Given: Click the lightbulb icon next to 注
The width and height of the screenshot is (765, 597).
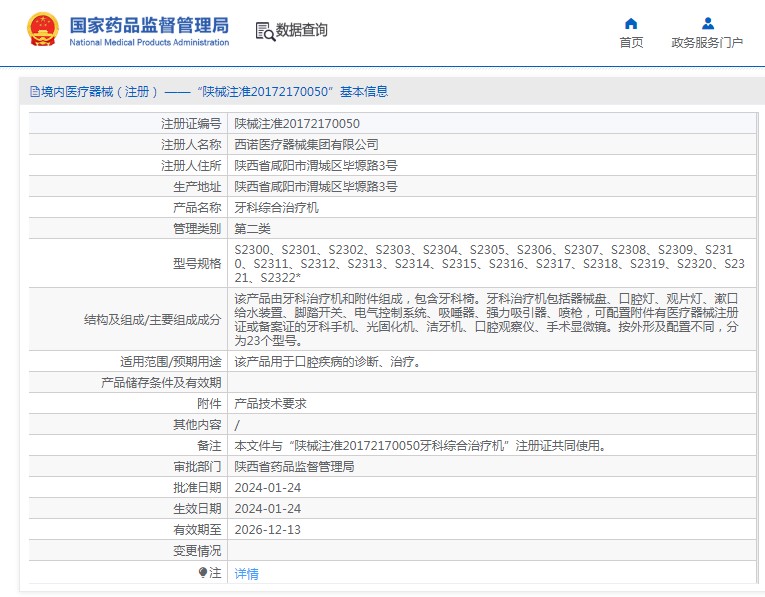Looking at the screenshot, I should [x=203, y=573].
